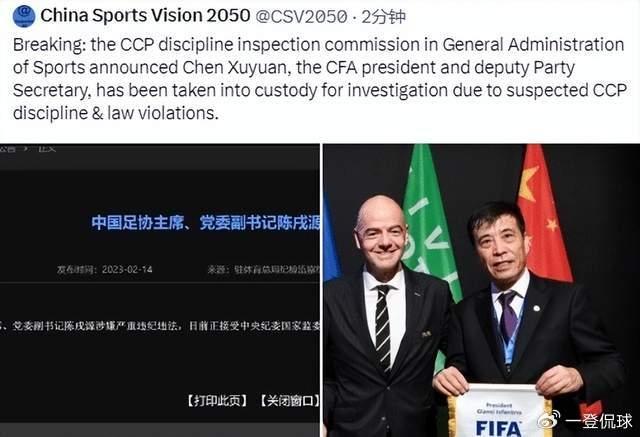Click the 正文 breadcrumb at top of screenshot
The width and height of the screenshot is (640, 437).
click(x=47, y=149)
